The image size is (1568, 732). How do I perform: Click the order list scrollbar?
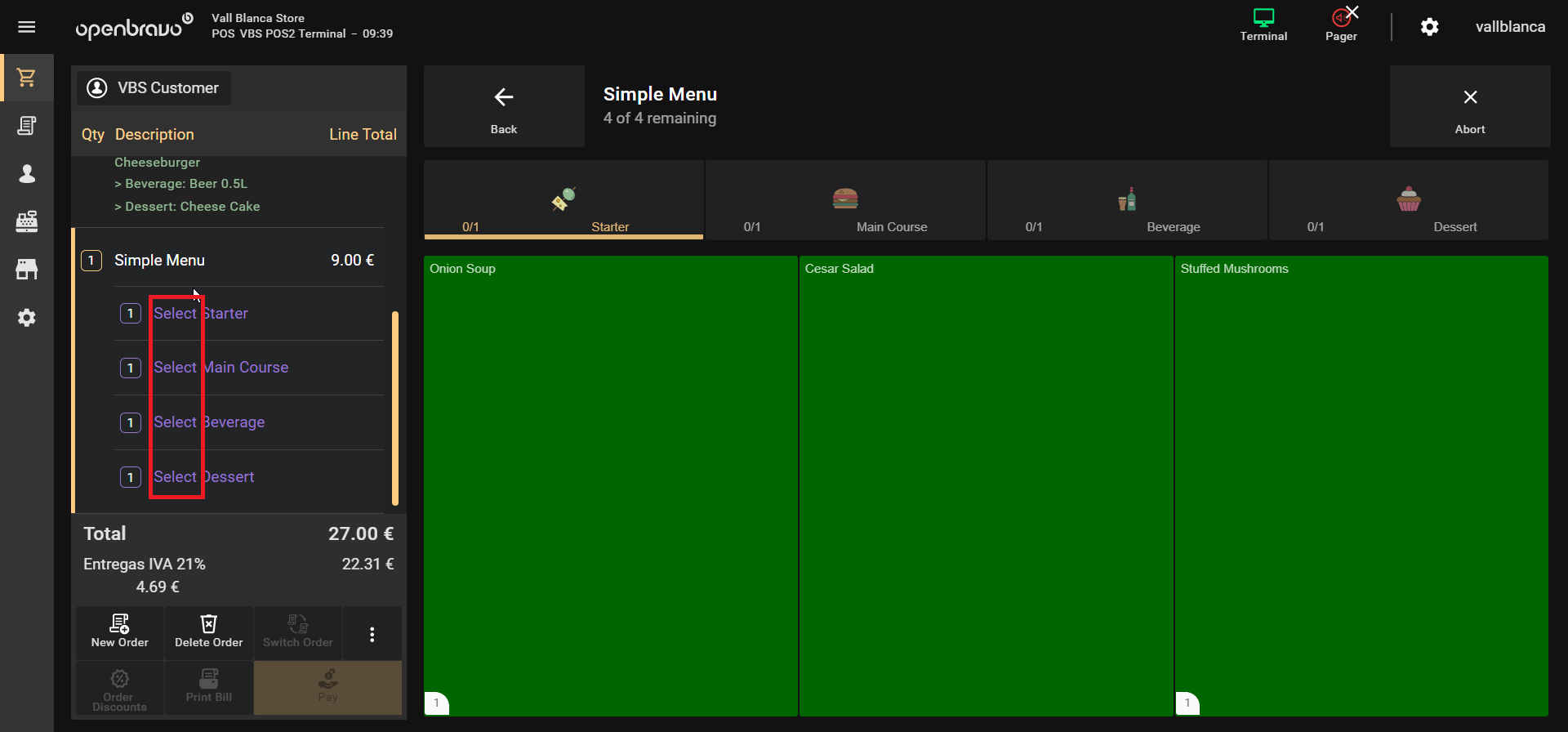point(395,408)
